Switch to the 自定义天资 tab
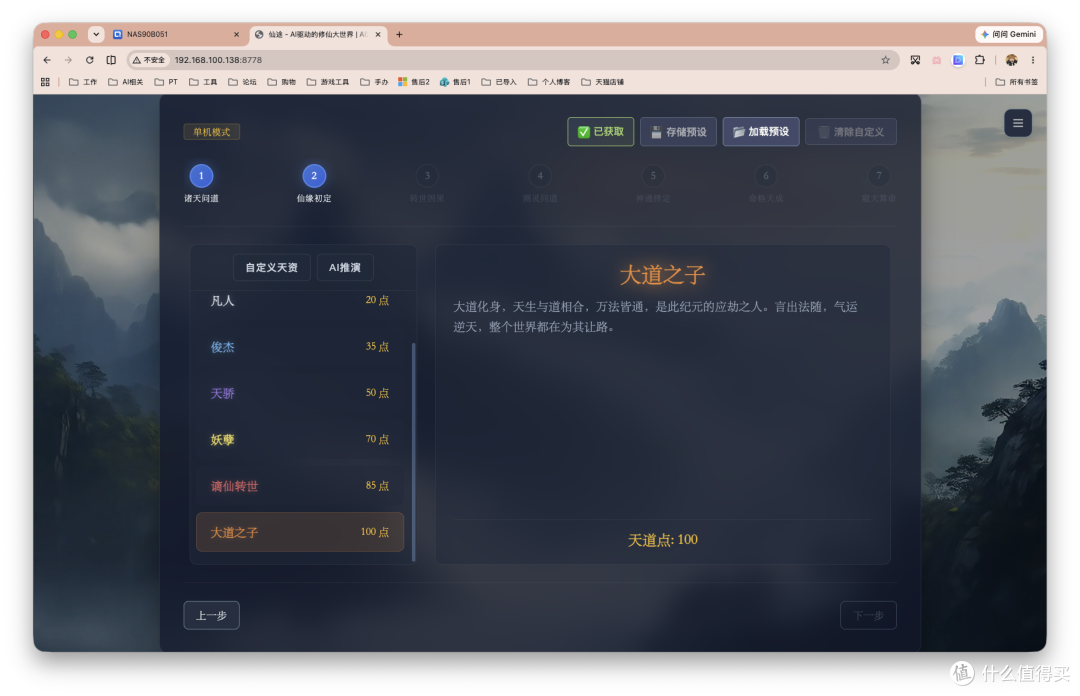 click(x=271, y=267)
